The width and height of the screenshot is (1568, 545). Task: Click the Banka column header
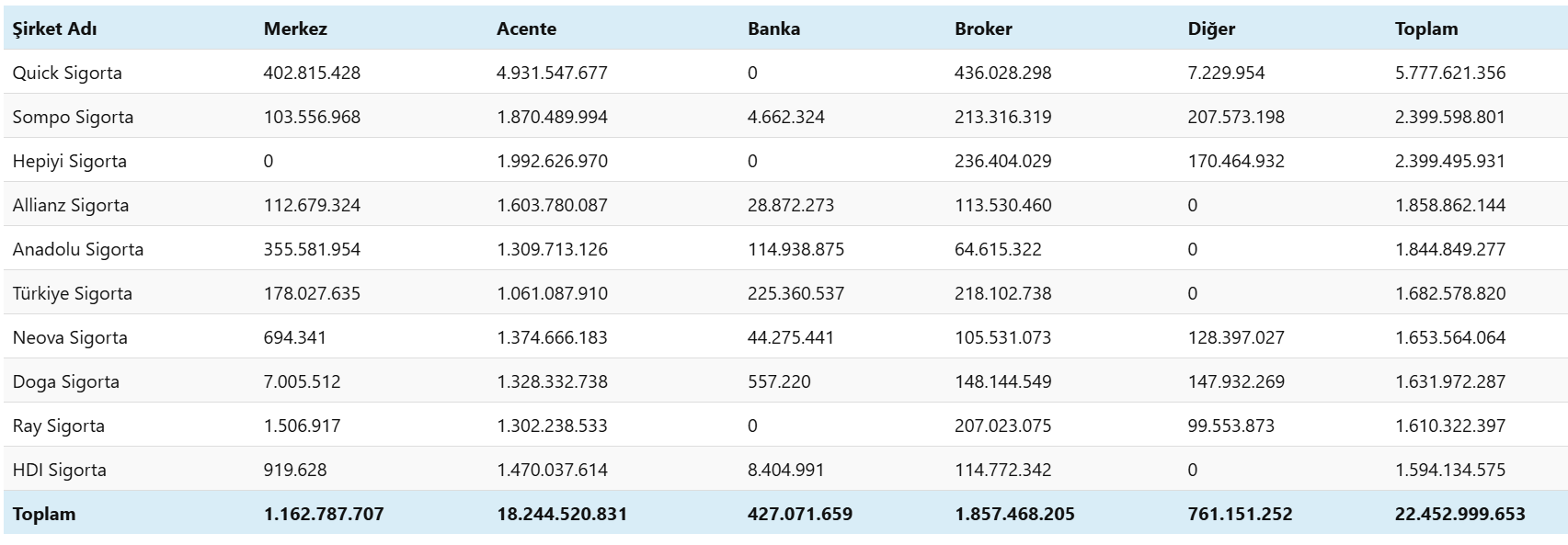[x=773, y=28]
